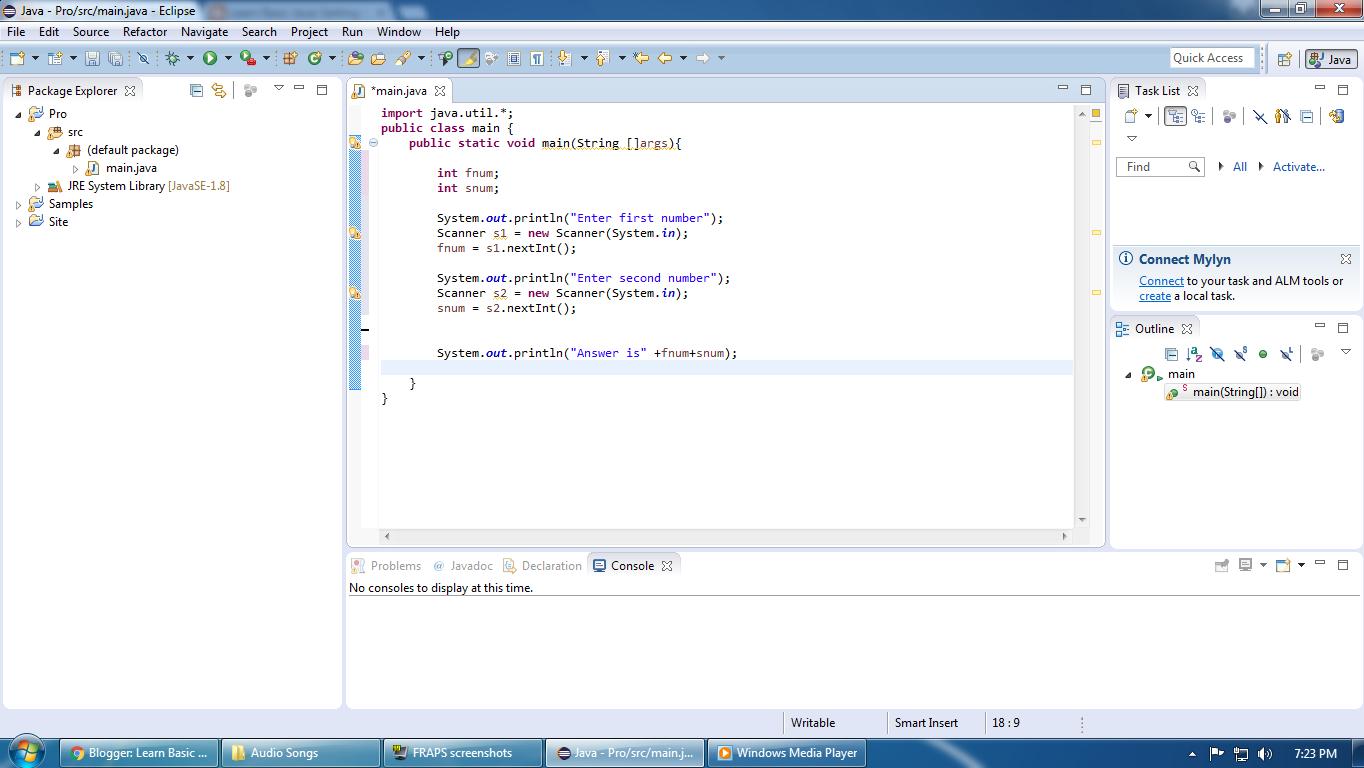This screenshot has height=768, width=1364.
Task: Launch Debug with the bug icon
Action: point(172,58)
